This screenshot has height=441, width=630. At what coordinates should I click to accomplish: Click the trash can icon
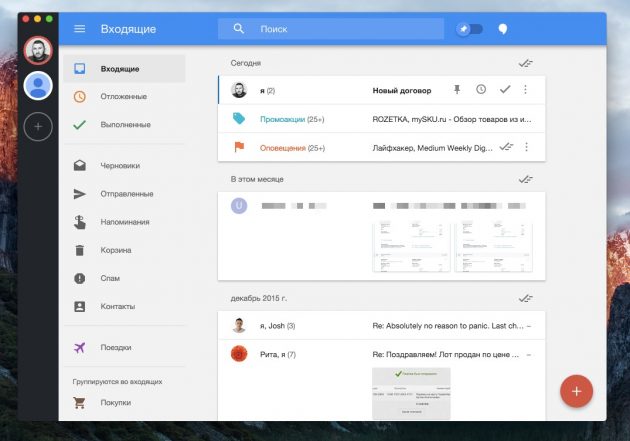pos(80,250)
